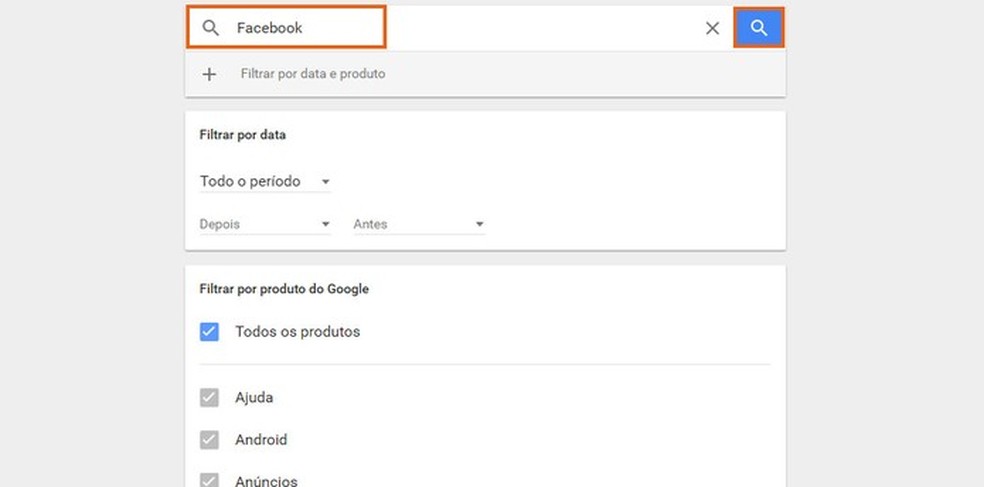This screenshot has width=984, height=487.
Task: Select the "Android" label text
Action: [261, 440]
